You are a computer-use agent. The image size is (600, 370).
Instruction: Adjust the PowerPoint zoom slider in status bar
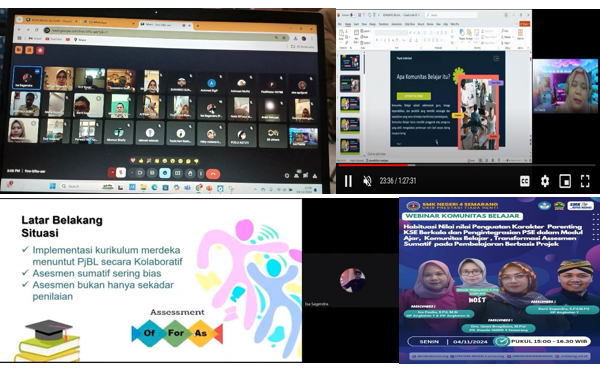pyautogui.click(x=513, y=160)
